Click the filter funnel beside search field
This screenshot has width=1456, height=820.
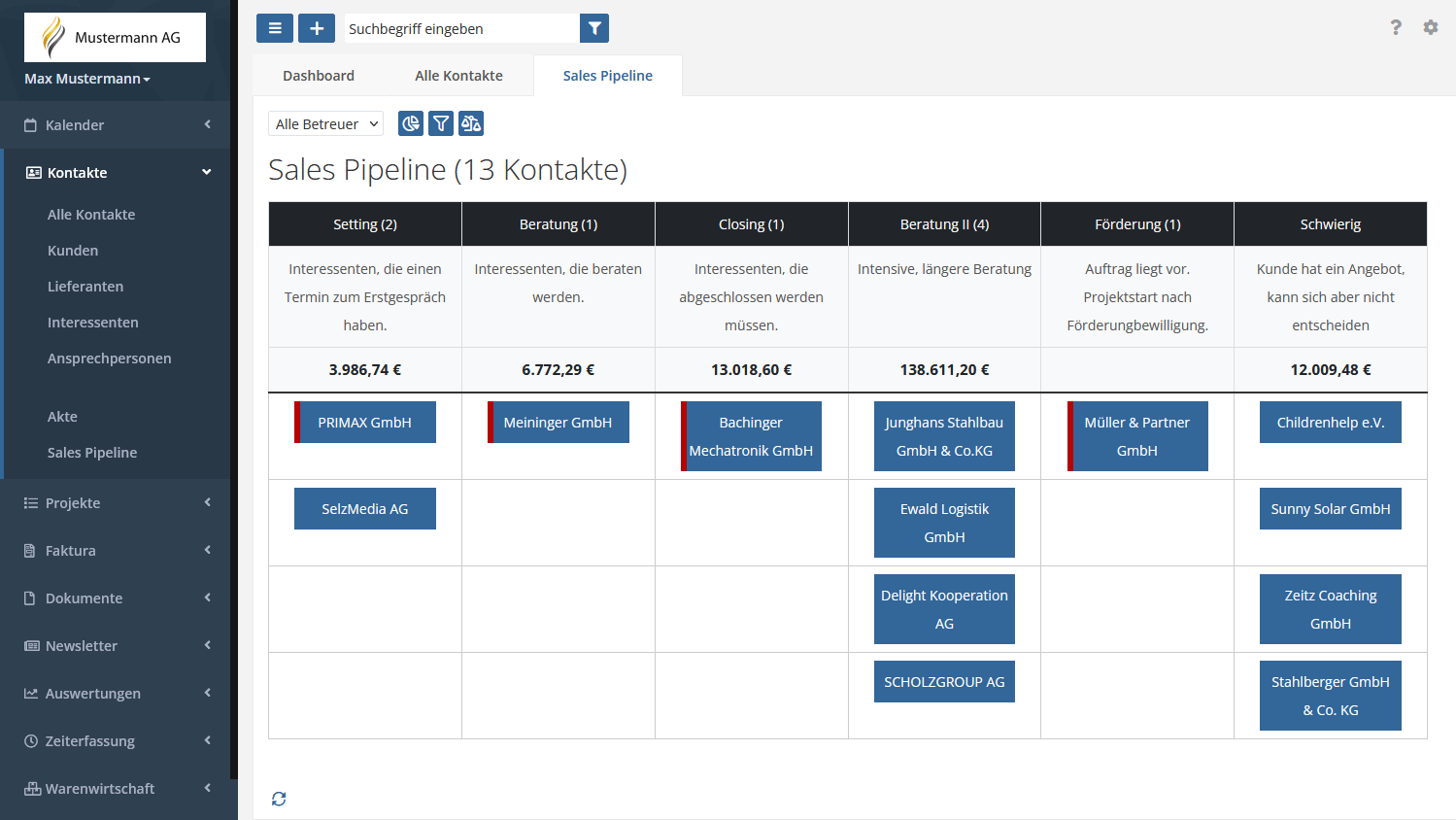(x=594, y=28)
